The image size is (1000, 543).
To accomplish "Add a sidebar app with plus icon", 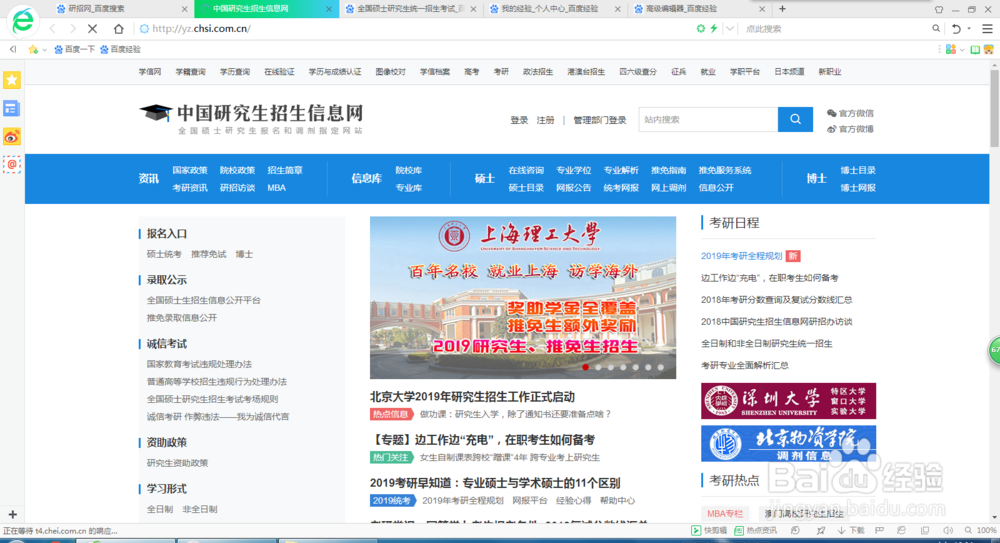I will tap(12, 514).
